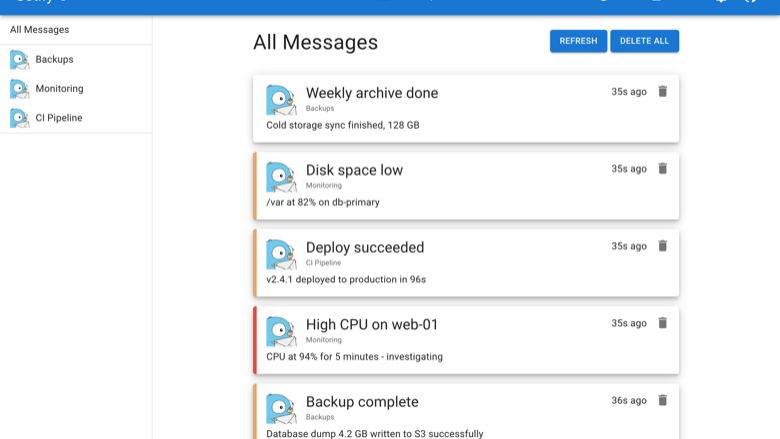
Task: Refresh the message list
Action: tap(578, 41)
